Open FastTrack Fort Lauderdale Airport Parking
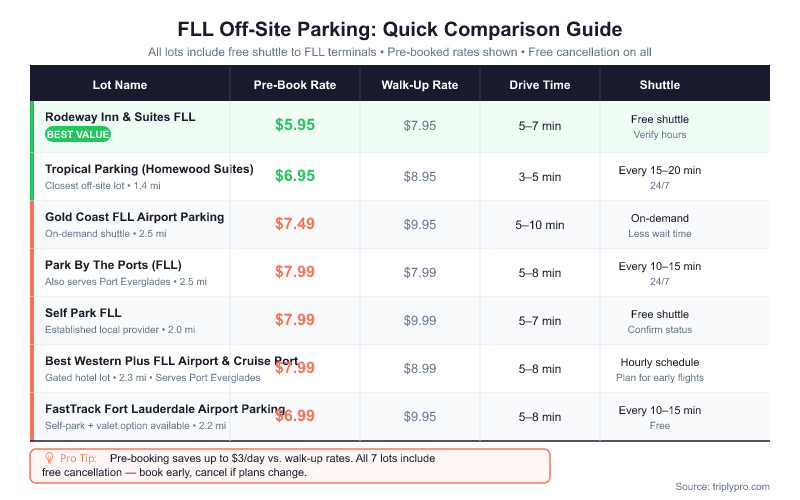 pyautogui.click(x=165, y=409)
